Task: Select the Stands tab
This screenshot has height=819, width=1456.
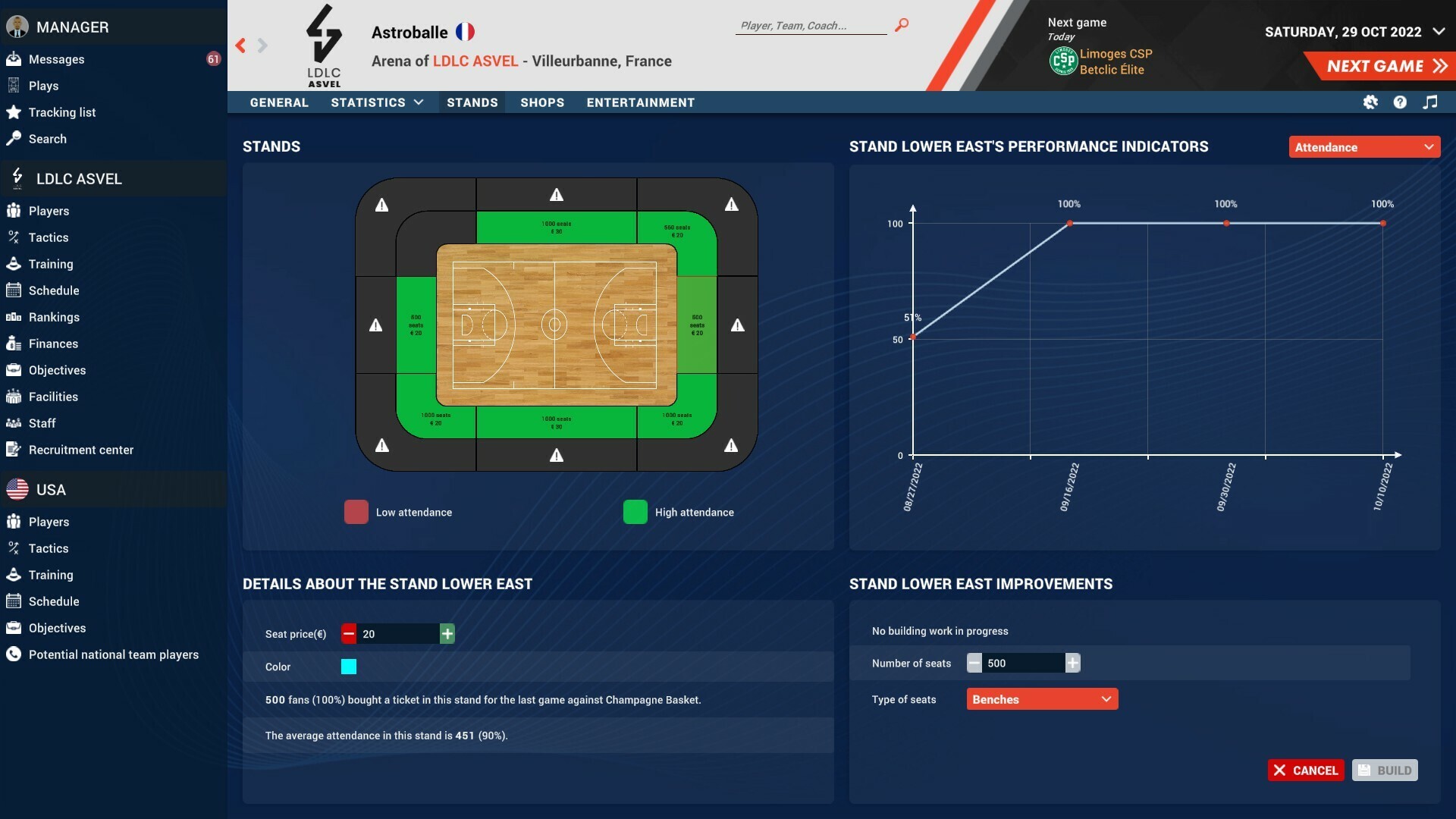Action: pos(471,101)
